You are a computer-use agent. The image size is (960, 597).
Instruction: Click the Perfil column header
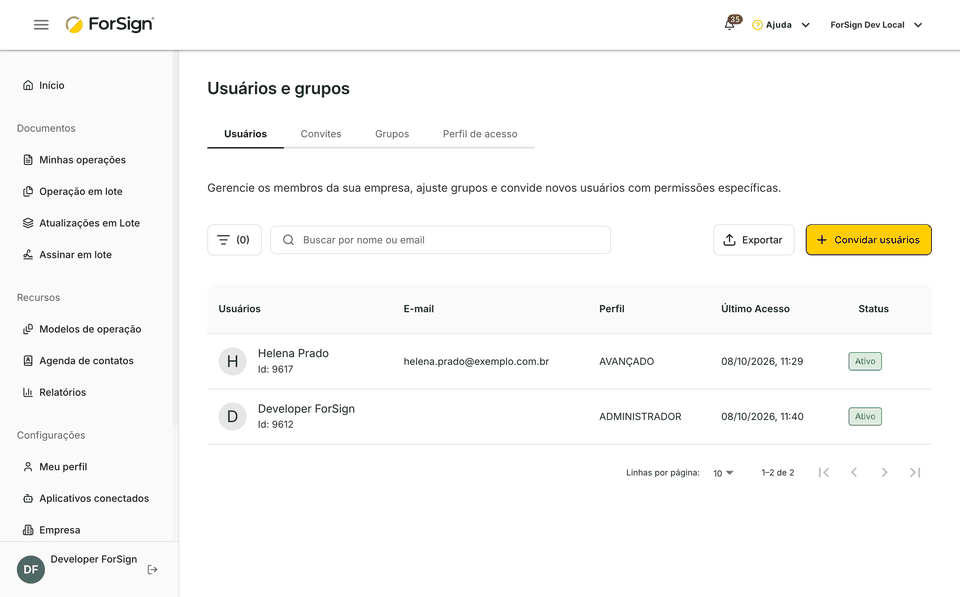pyautogui.click(x=612, y=309)
